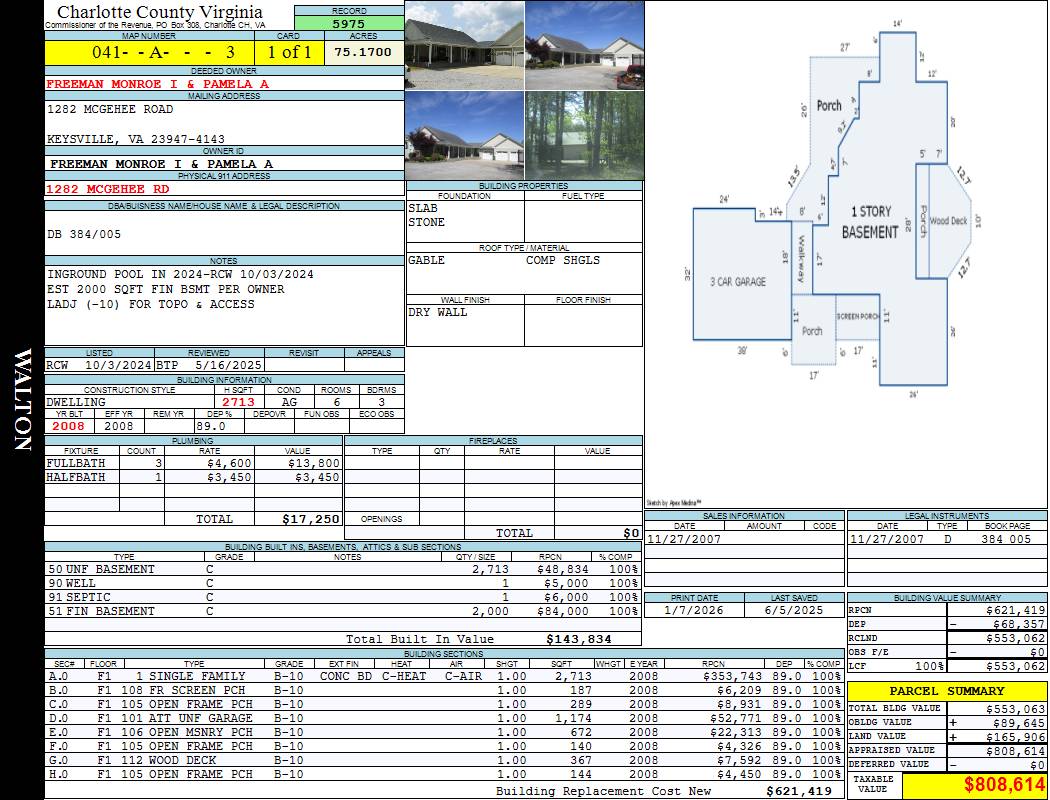Click the Wood Deck section in sketch
This screenshot has width=1050, height=800.
pos(948,221)
